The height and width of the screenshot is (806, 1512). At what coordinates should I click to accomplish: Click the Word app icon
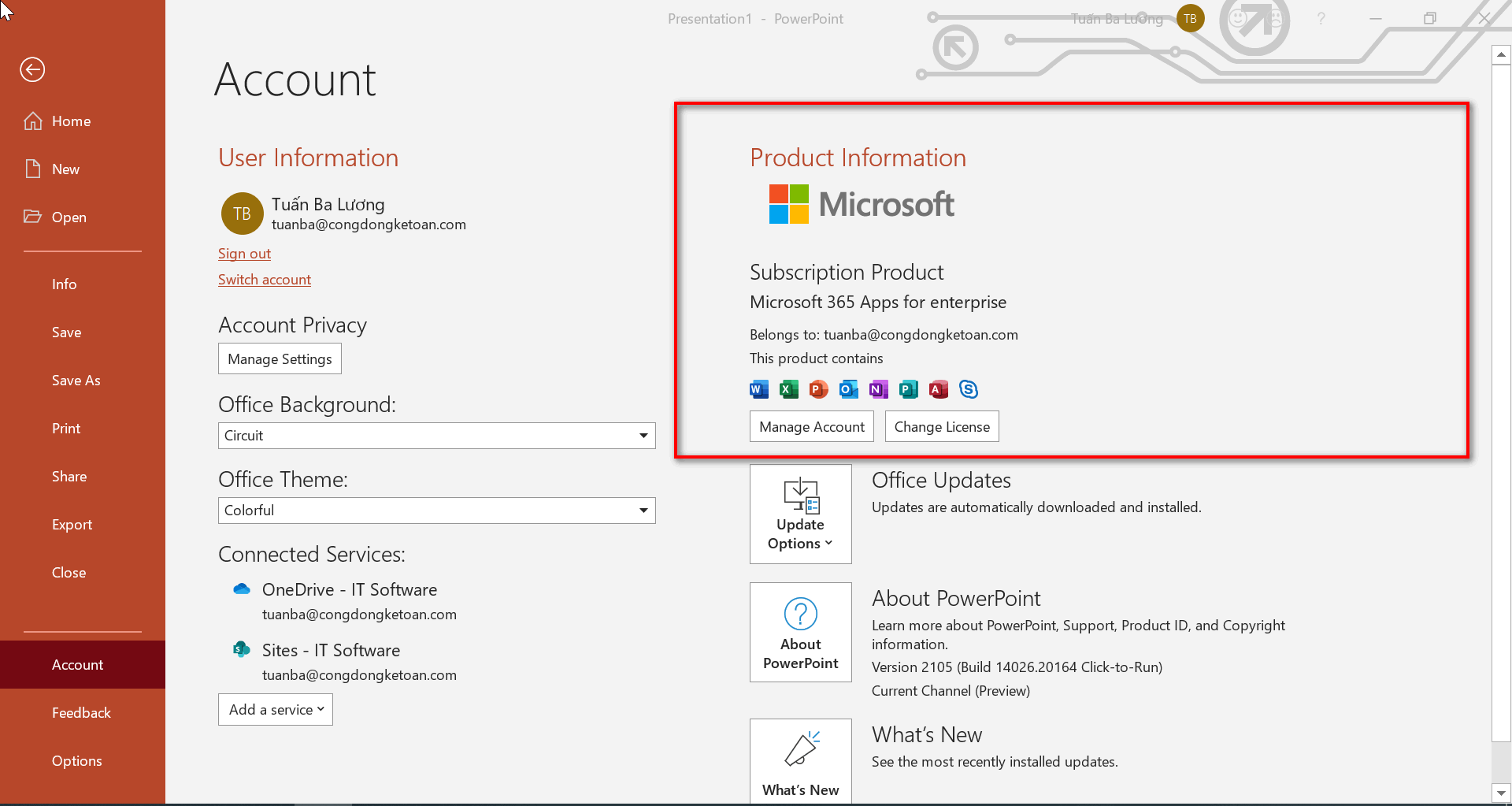pos(759,389)
